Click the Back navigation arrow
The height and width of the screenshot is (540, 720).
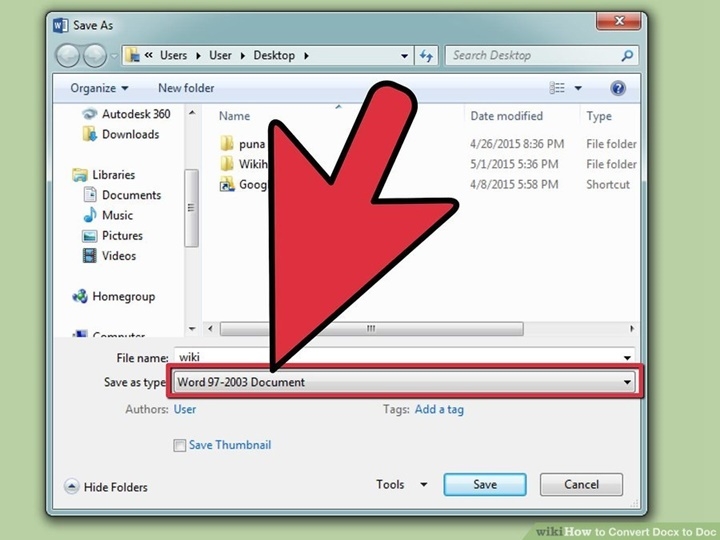[68, 56]
